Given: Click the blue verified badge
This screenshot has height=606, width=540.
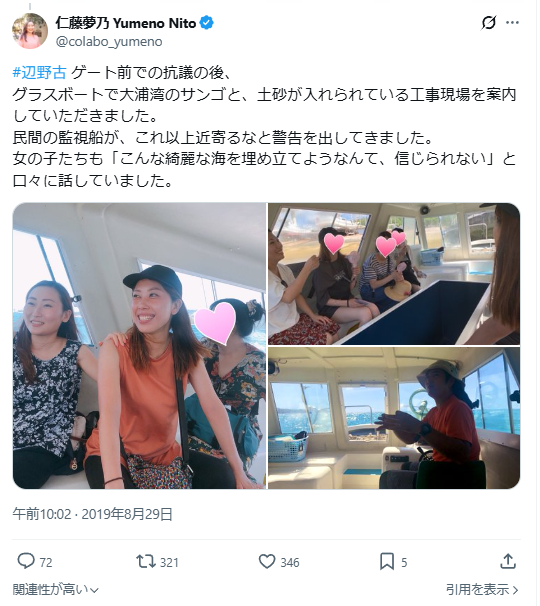Looking at the screenshot, I should tap(208, 23).
